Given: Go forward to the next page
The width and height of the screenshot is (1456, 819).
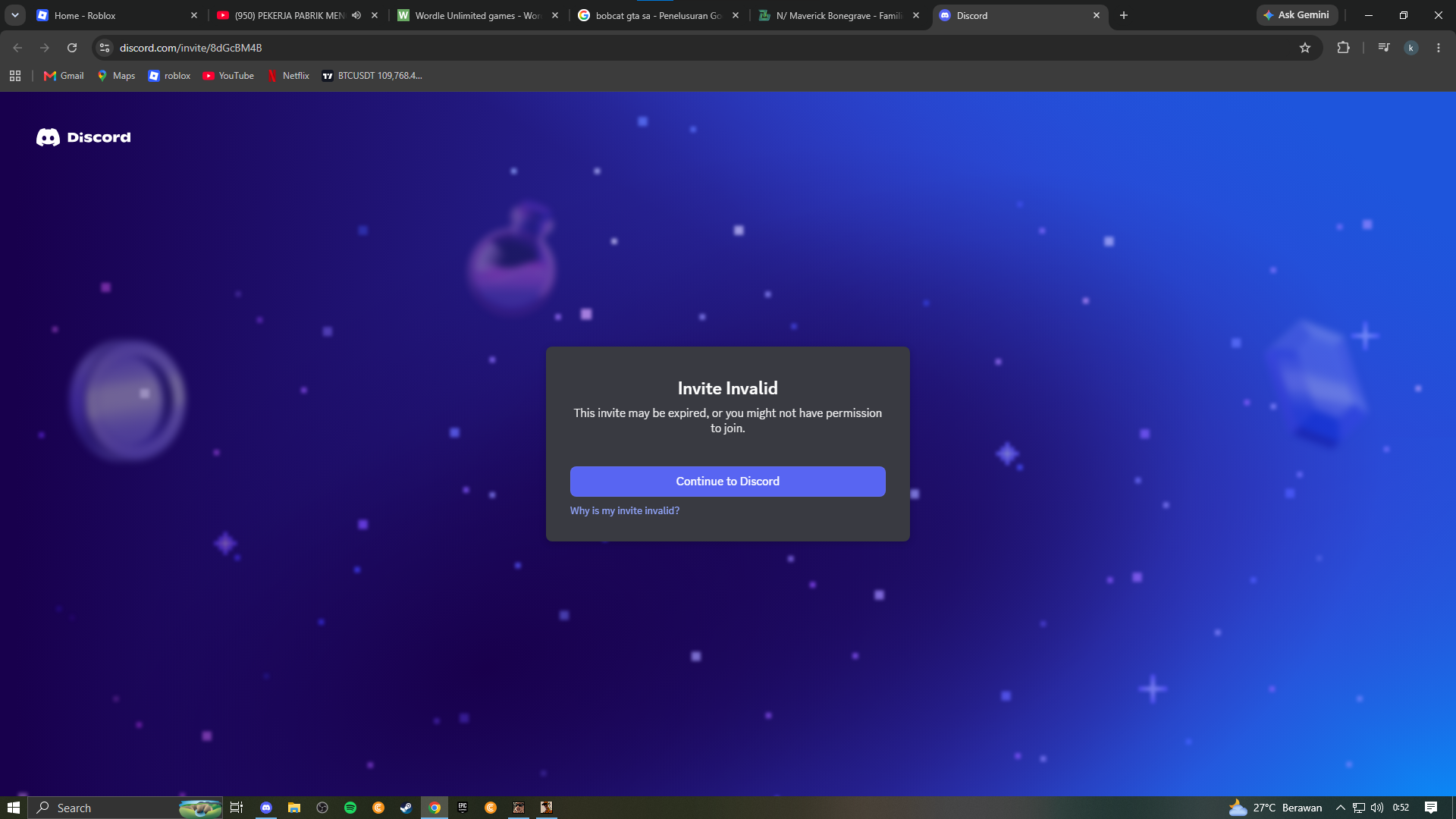Looking at the screenshot, I should tap(45, 48).
